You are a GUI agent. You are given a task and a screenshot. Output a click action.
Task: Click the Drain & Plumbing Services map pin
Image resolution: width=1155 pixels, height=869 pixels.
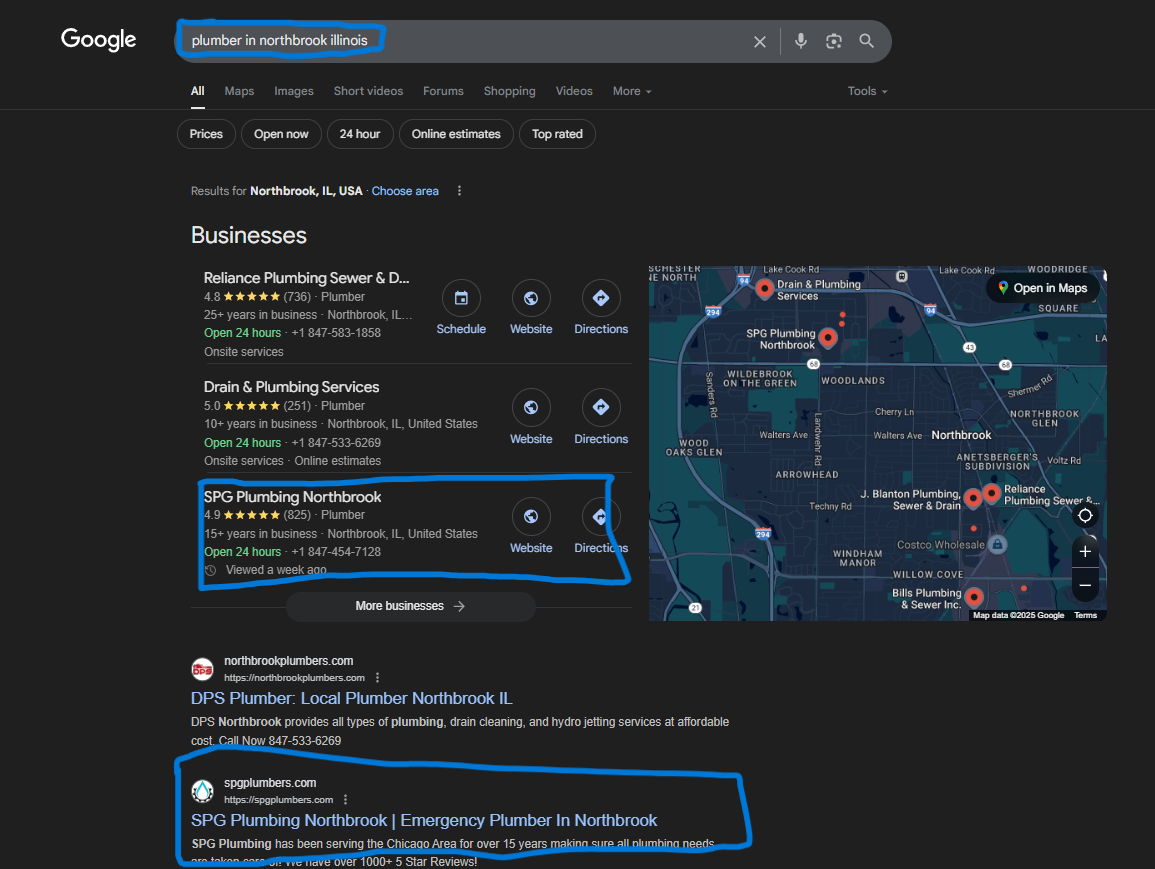click(765, 289)
